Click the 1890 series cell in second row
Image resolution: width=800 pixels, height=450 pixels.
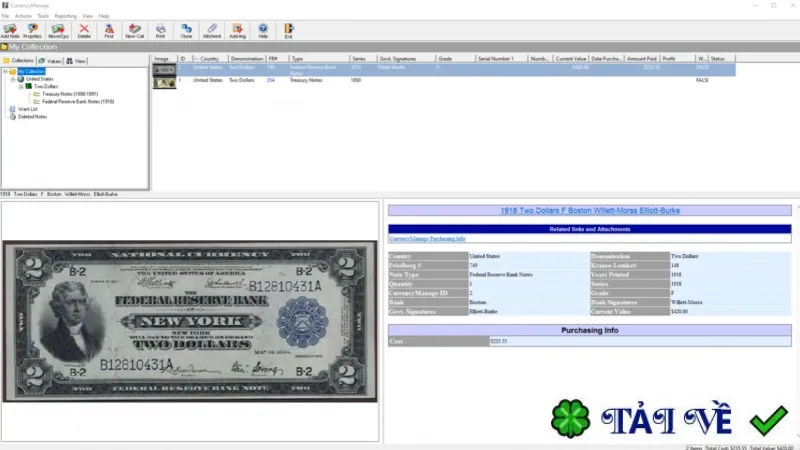tap(356, 80)
